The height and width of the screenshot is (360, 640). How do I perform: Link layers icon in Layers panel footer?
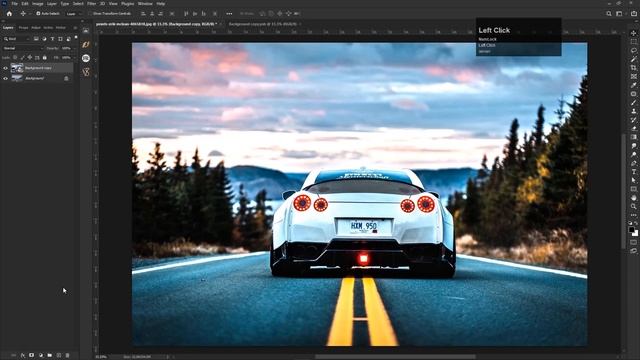tap(13, 355)
